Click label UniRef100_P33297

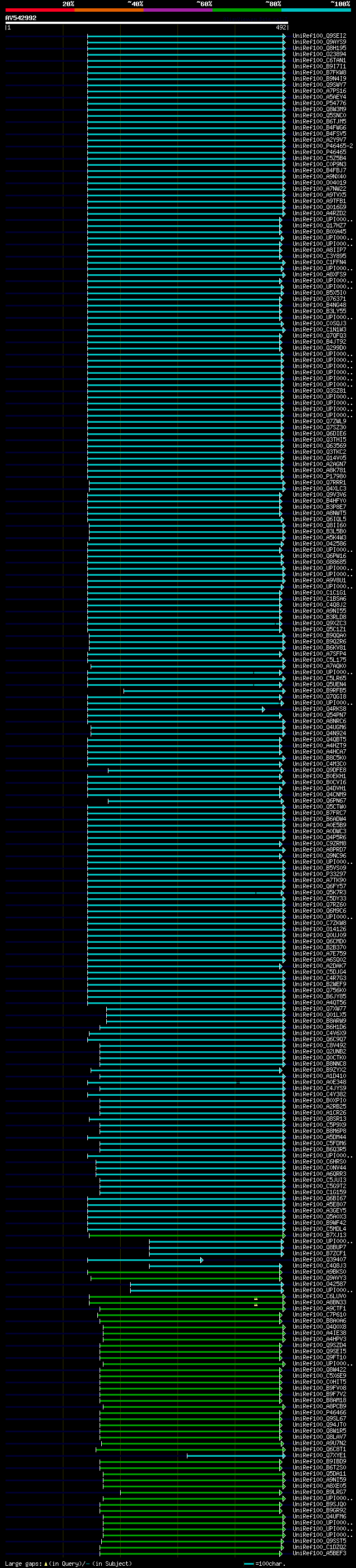[x=319, y=874]
